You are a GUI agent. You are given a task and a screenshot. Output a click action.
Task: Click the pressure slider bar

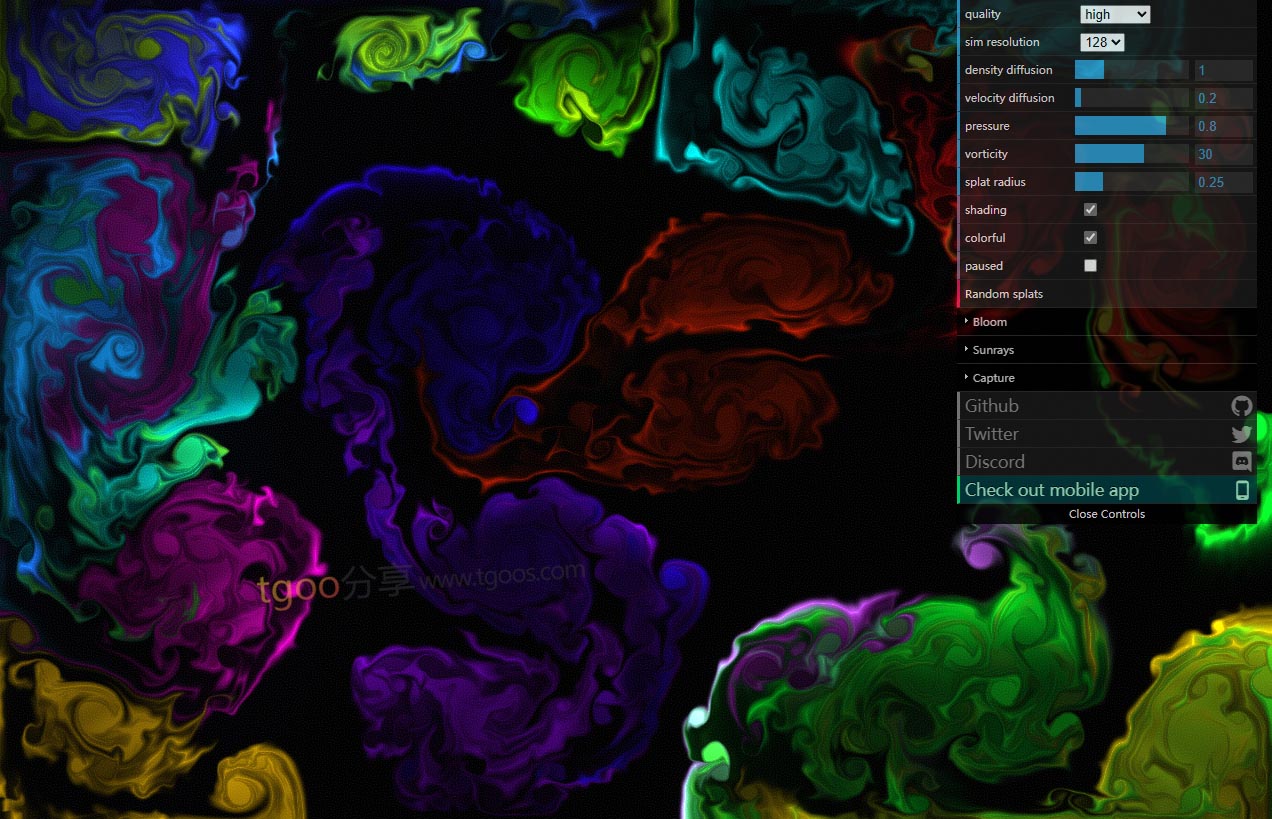pyautogui.click(x=1131, y=126)
